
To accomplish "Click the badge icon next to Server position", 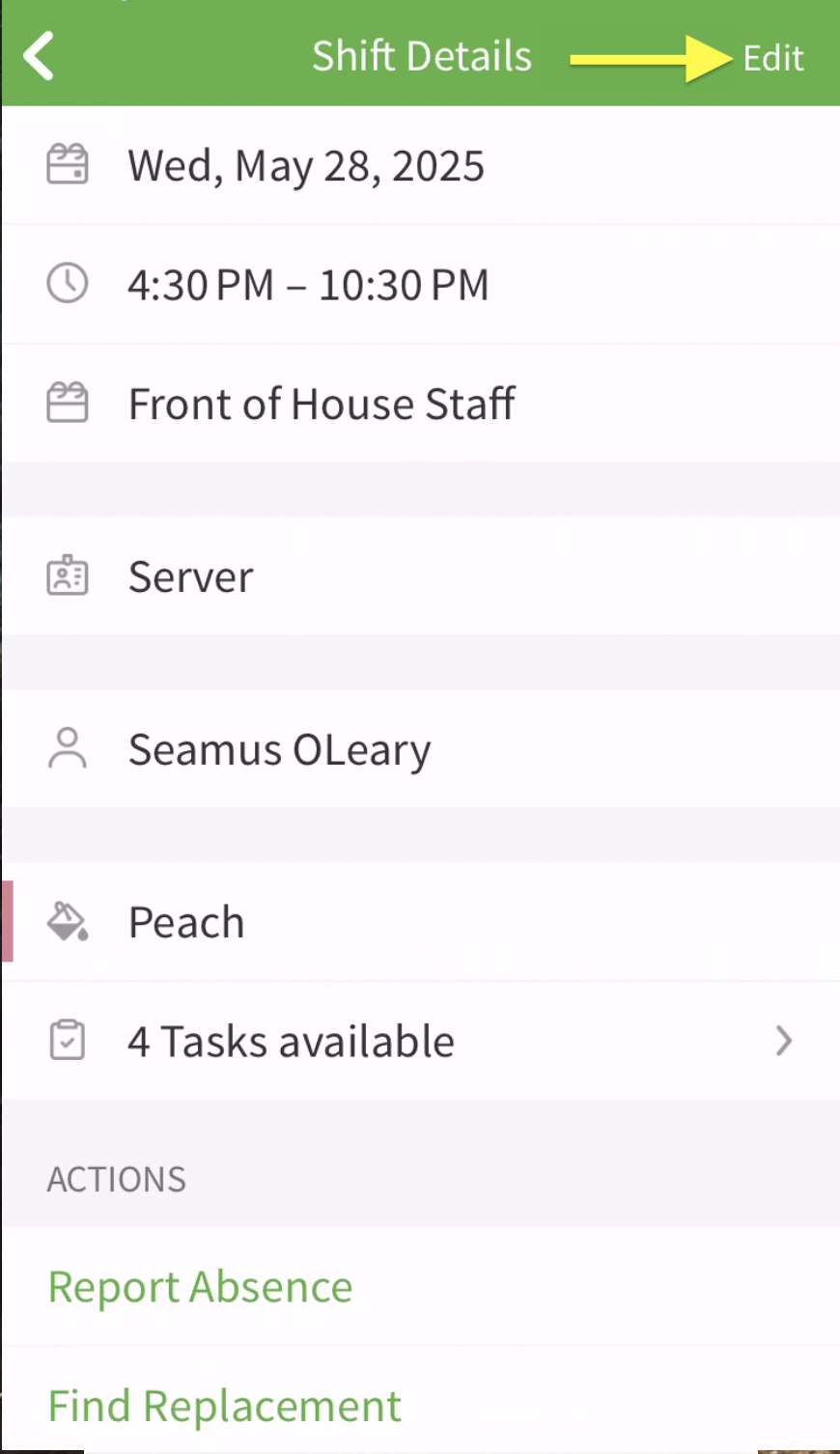I will point(67,575).
